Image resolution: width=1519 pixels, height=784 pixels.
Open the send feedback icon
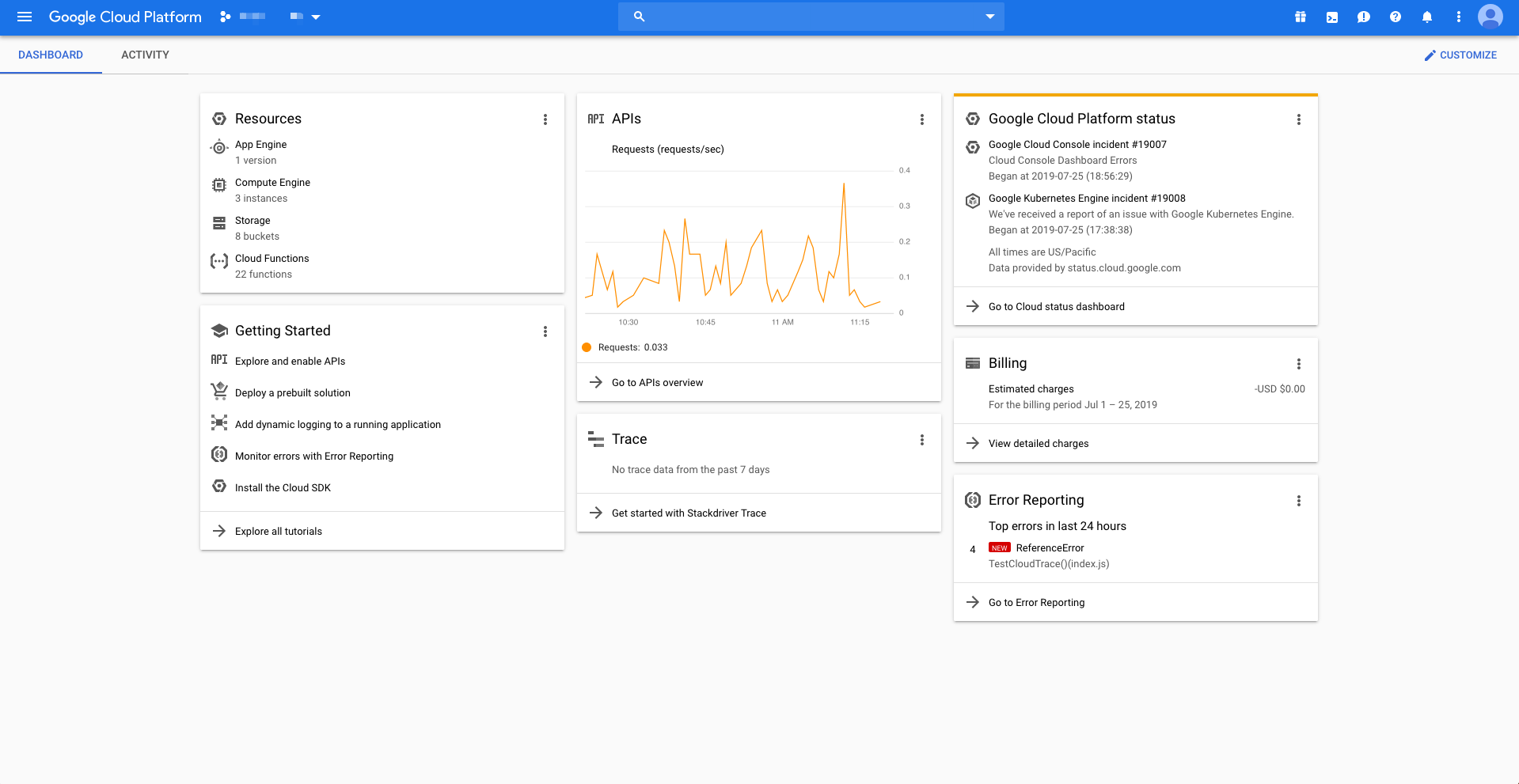(x=1364, y=17)
